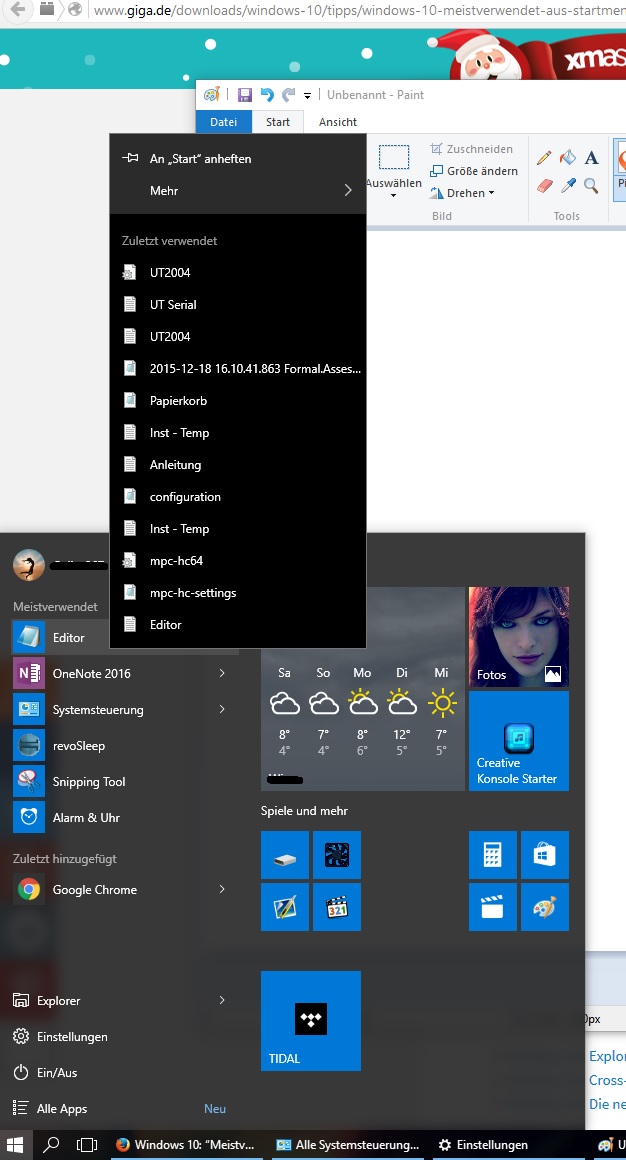
Task: Open the drive tile under Spiele und mehr
Action: point(285,854)
